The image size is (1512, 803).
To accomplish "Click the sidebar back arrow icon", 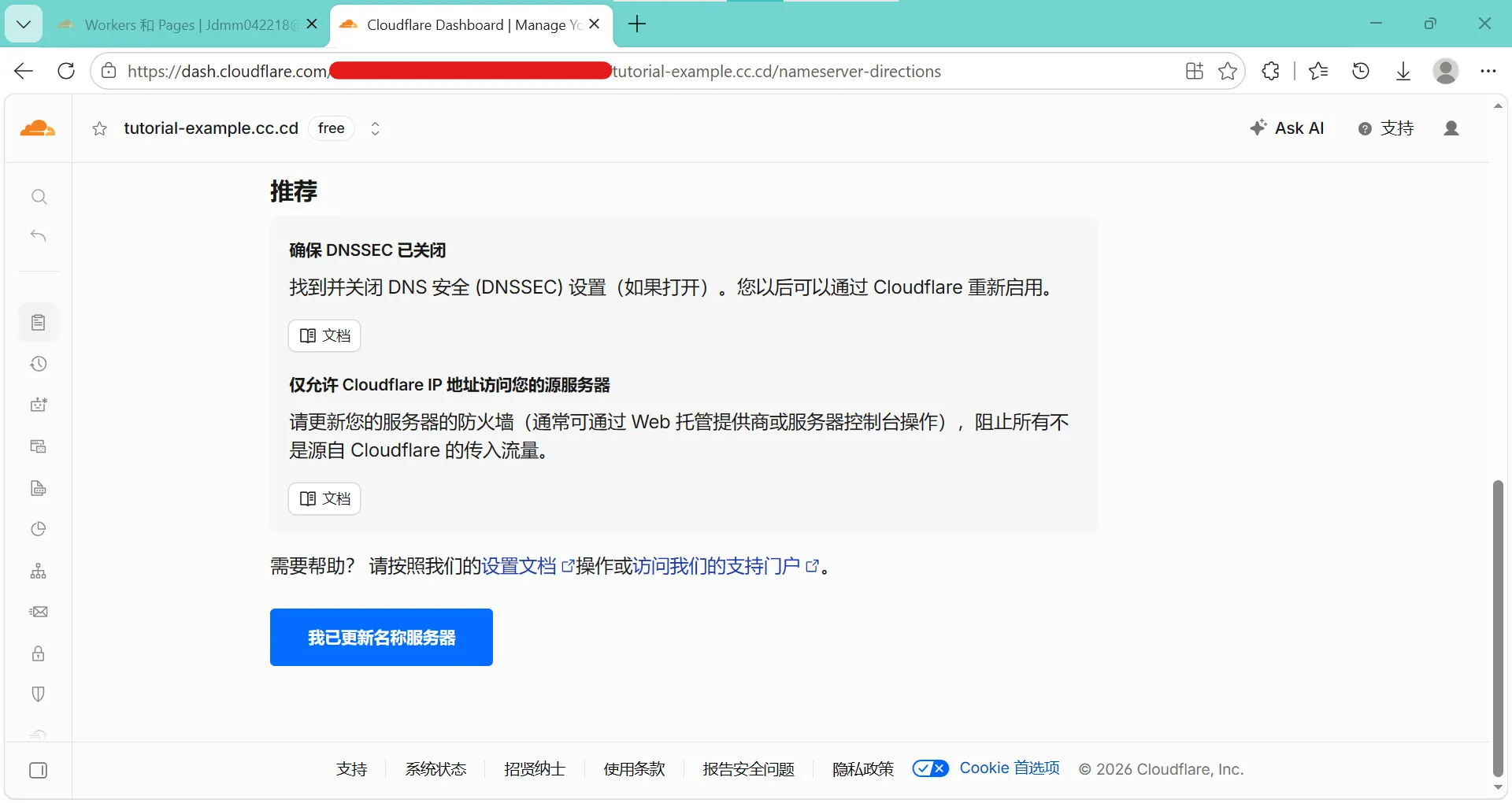I will pyautogui.click(x=39, y=235).
